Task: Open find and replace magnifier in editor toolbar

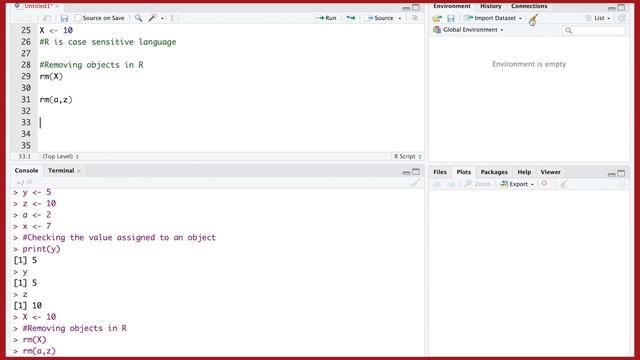Action: [139, 18]
